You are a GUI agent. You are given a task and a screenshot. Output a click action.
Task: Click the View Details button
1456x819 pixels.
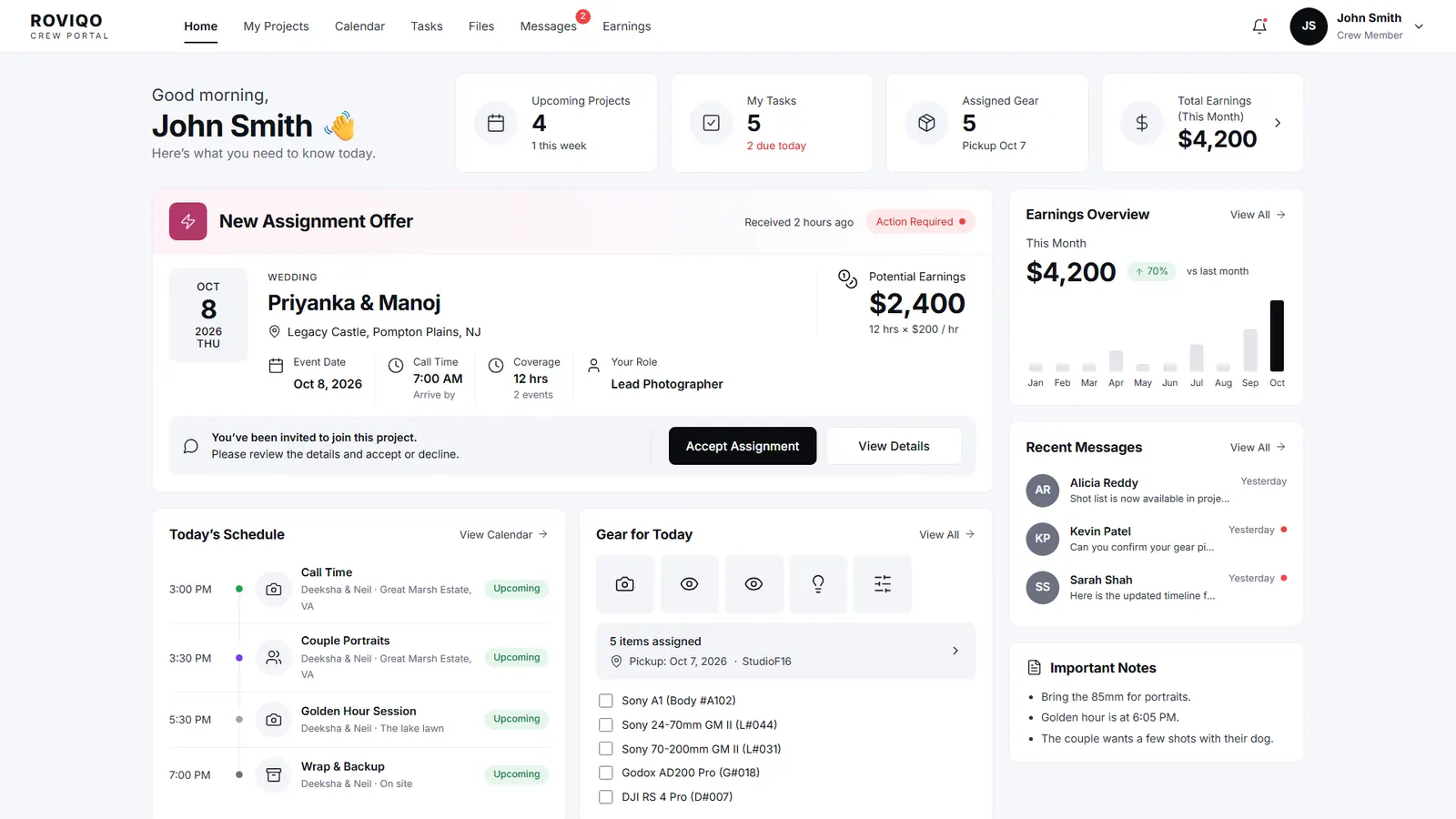pos(894,446)
